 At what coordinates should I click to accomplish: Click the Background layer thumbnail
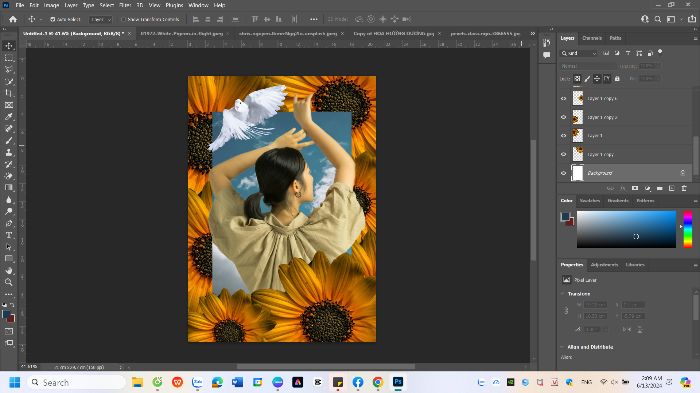(578, 173)
